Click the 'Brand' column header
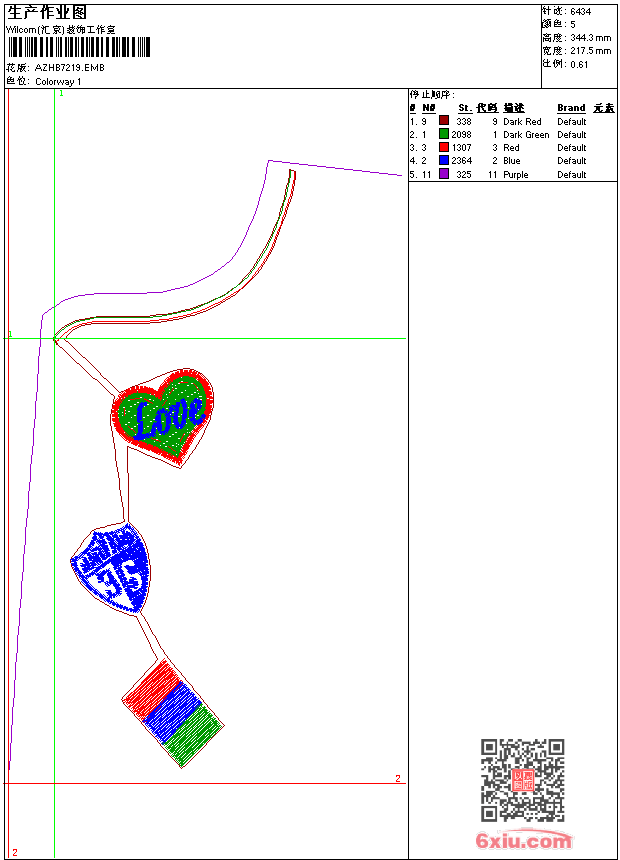Viewport: 620px width, 860px height. (x=571, y=108)
